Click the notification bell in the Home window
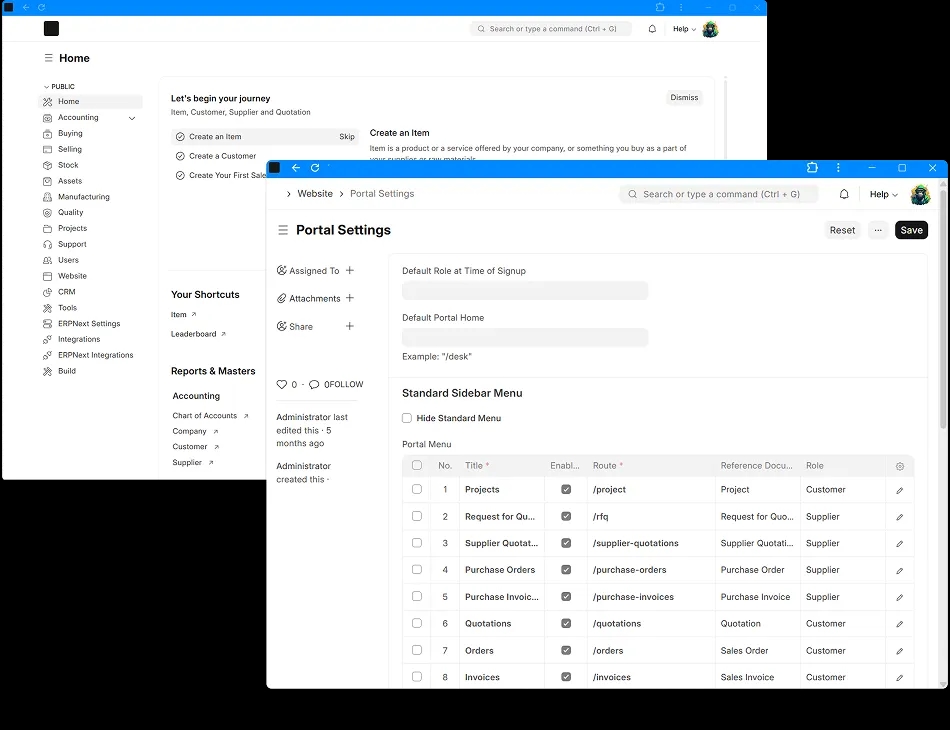The height and width of the screenshot is (730, 950). [x=652, y=28]
